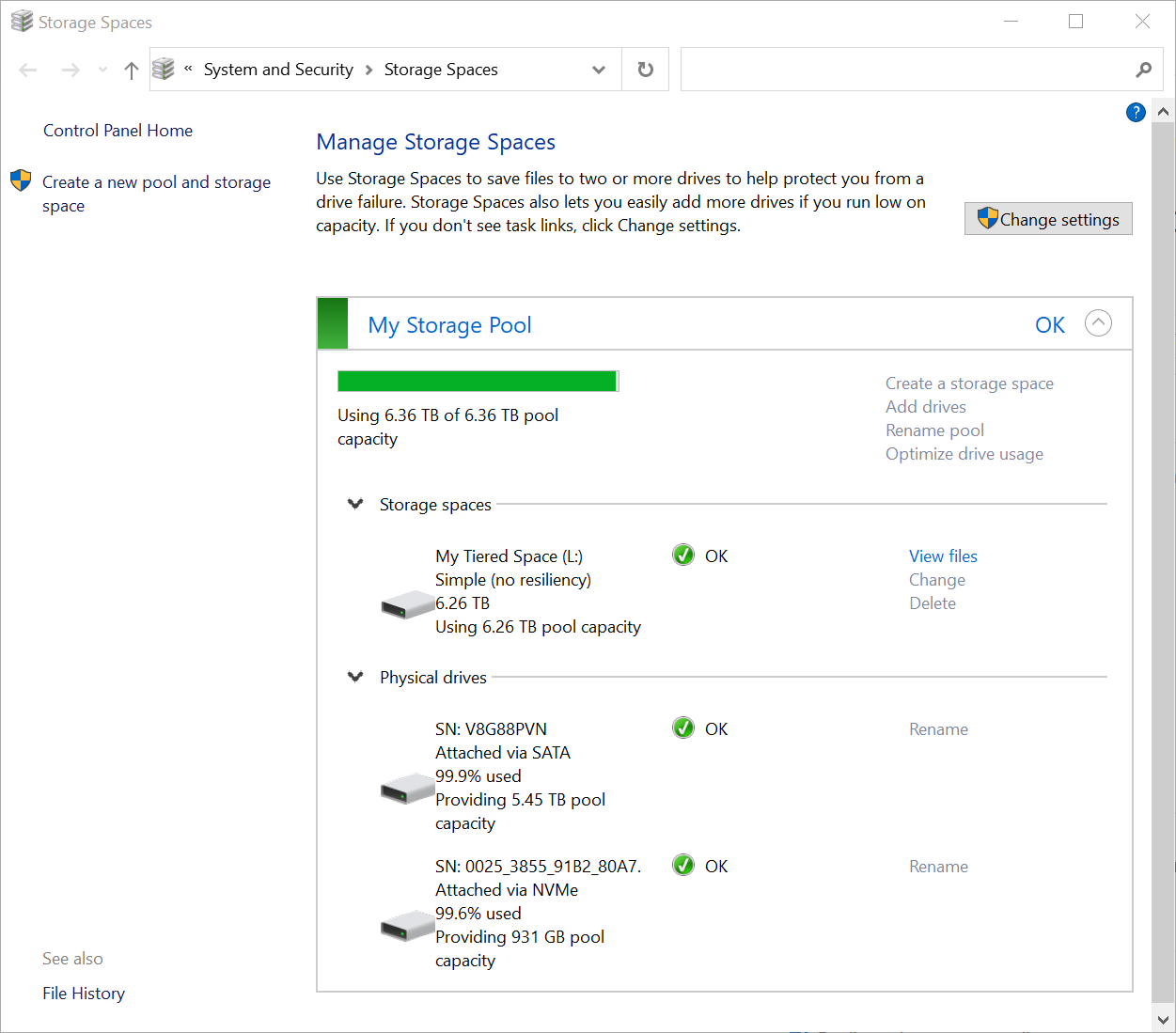
Task: Click the up-to-parent-folder arrow
Action: [x=131, y=70]
